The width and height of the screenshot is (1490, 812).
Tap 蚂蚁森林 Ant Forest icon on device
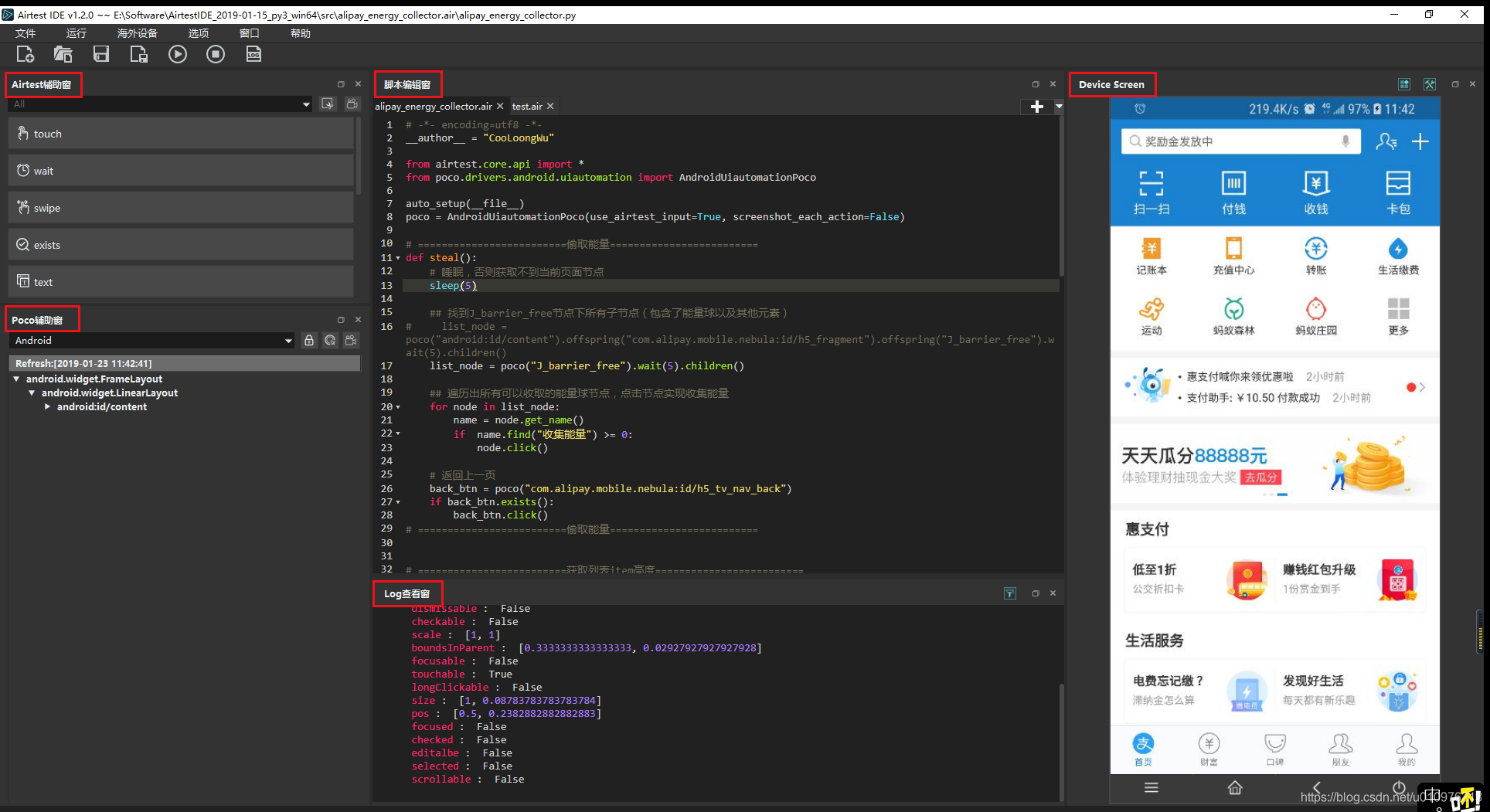tap(1233, 317)
